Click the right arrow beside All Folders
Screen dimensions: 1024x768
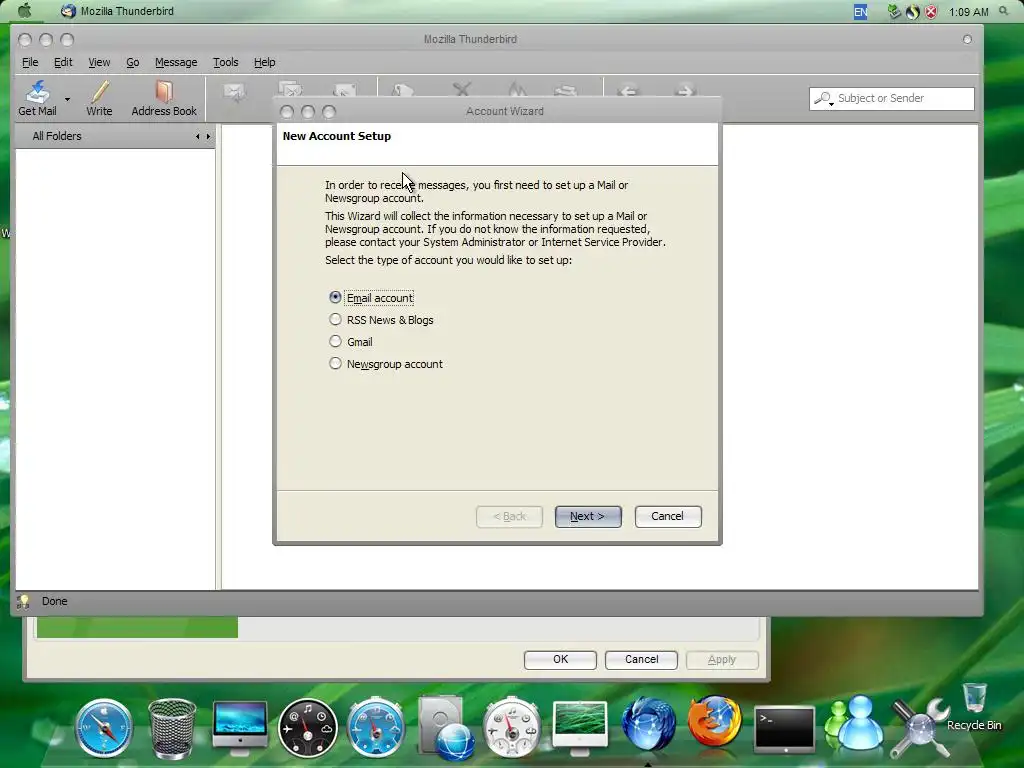[x=208, y=136]
